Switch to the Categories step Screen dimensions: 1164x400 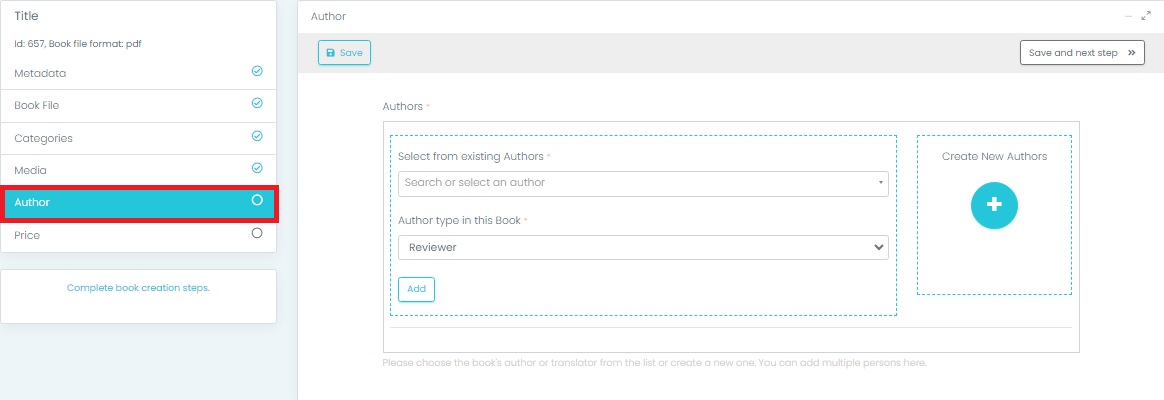pyautogui.click(x=44, y=138)
